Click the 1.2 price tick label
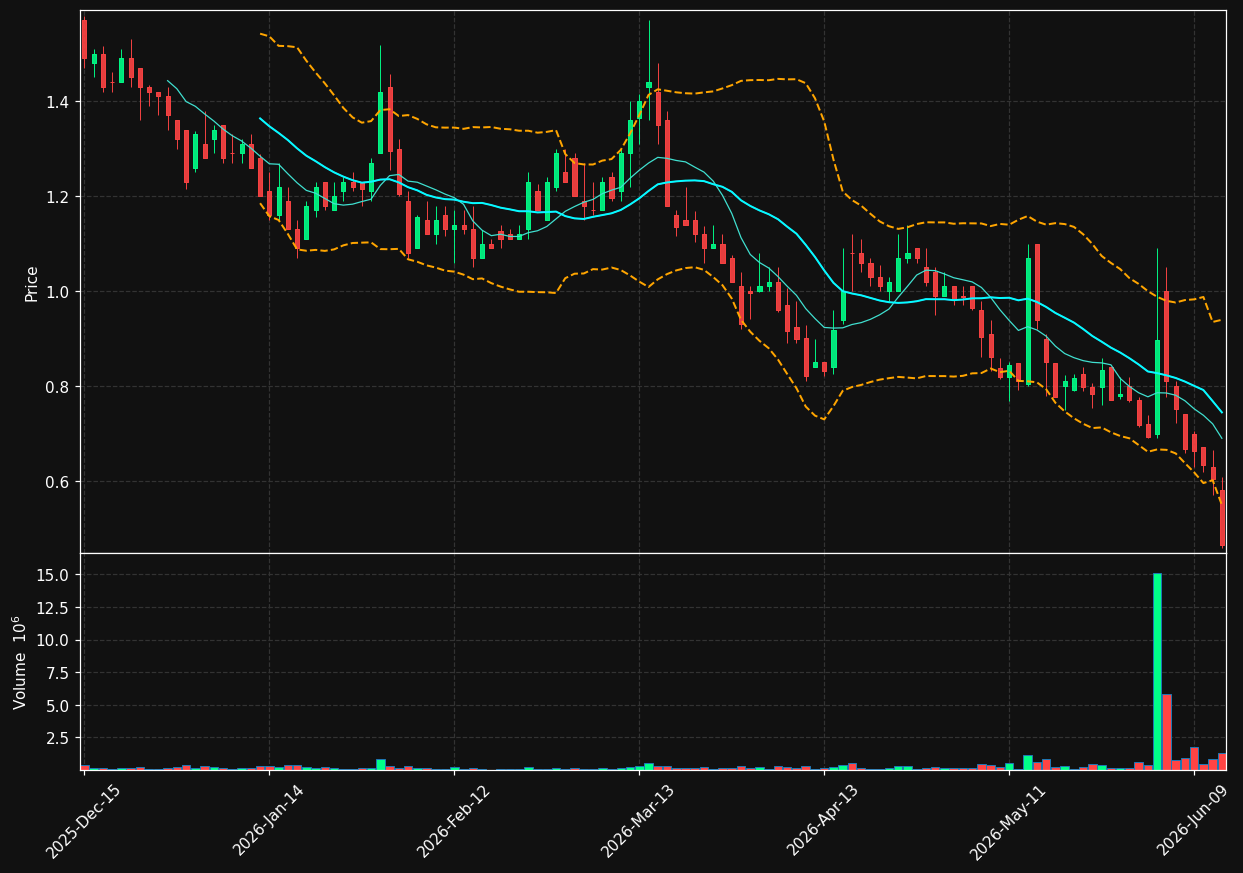This screenshot has height=873, width=1243. coord(58,197)
